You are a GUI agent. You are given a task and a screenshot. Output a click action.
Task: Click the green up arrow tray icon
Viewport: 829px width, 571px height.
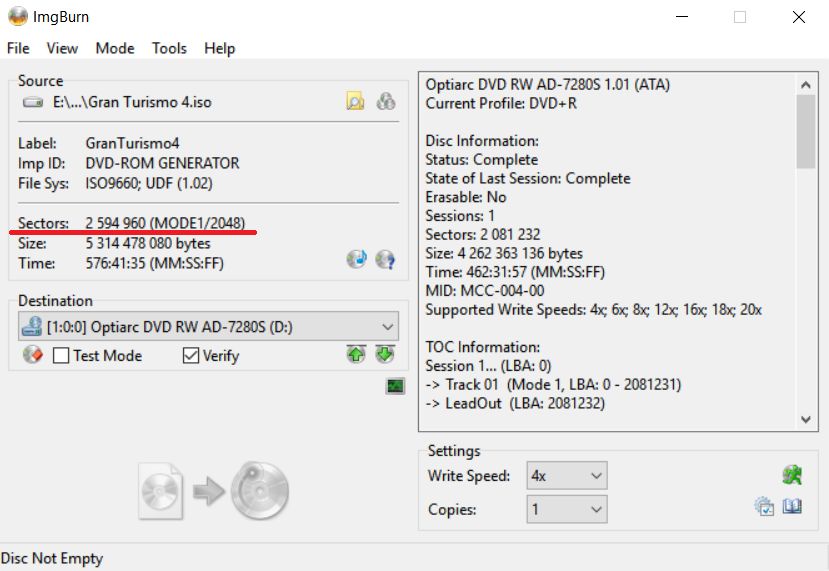356,354
